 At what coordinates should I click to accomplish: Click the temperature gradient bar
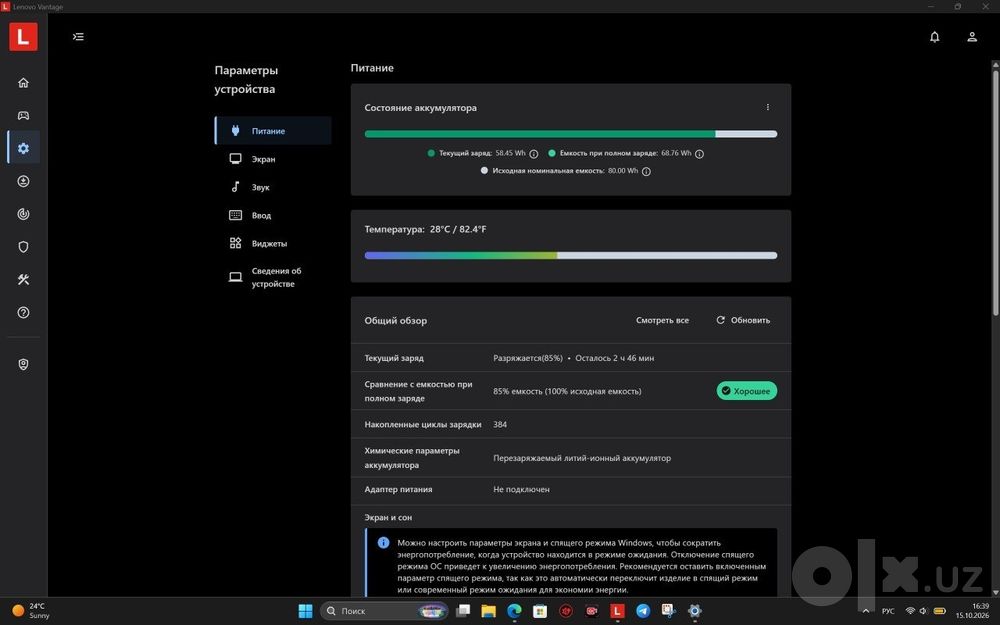[571, 255]
